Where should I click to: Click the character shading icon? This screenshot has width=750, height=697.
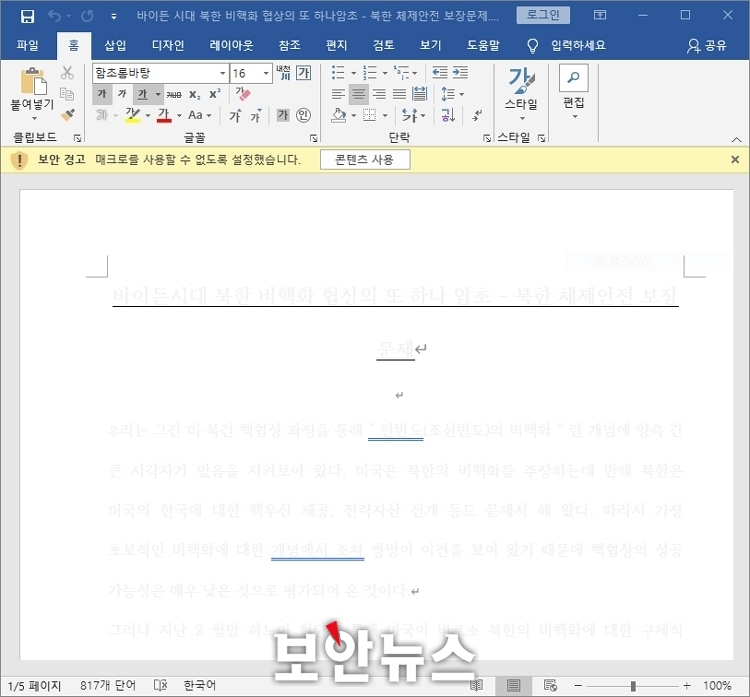click(283, 115)
